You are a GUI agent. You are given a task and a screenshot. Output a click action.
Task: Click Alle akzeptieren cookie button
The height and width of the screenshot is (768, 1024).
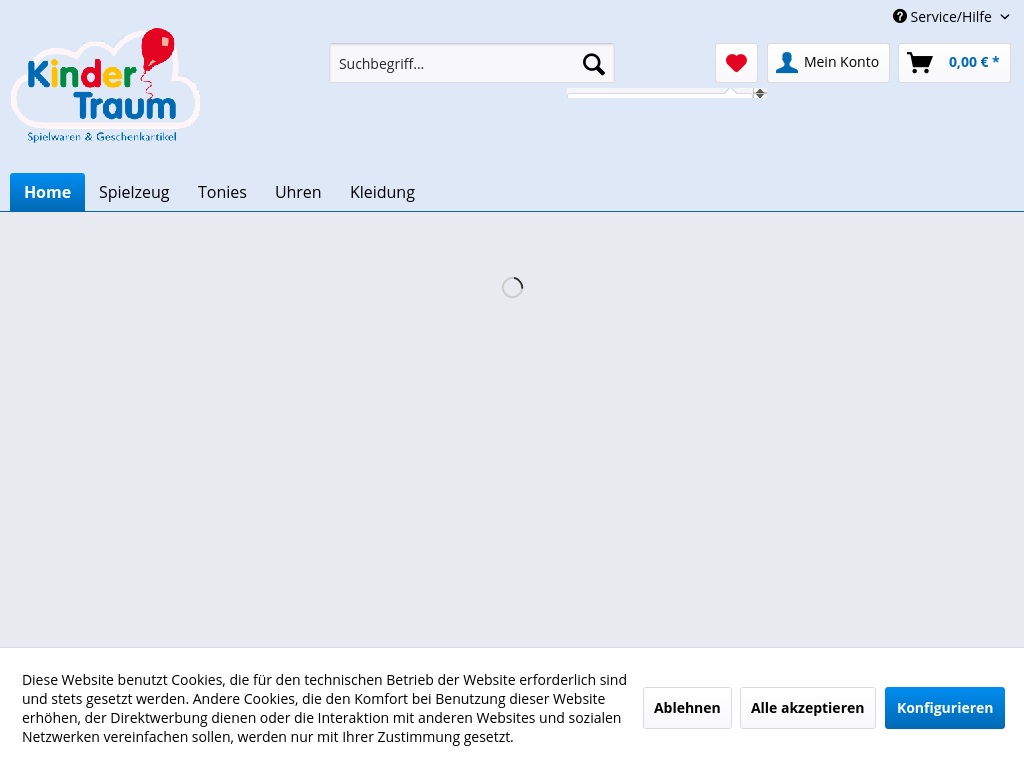click(x=807, y=708)
